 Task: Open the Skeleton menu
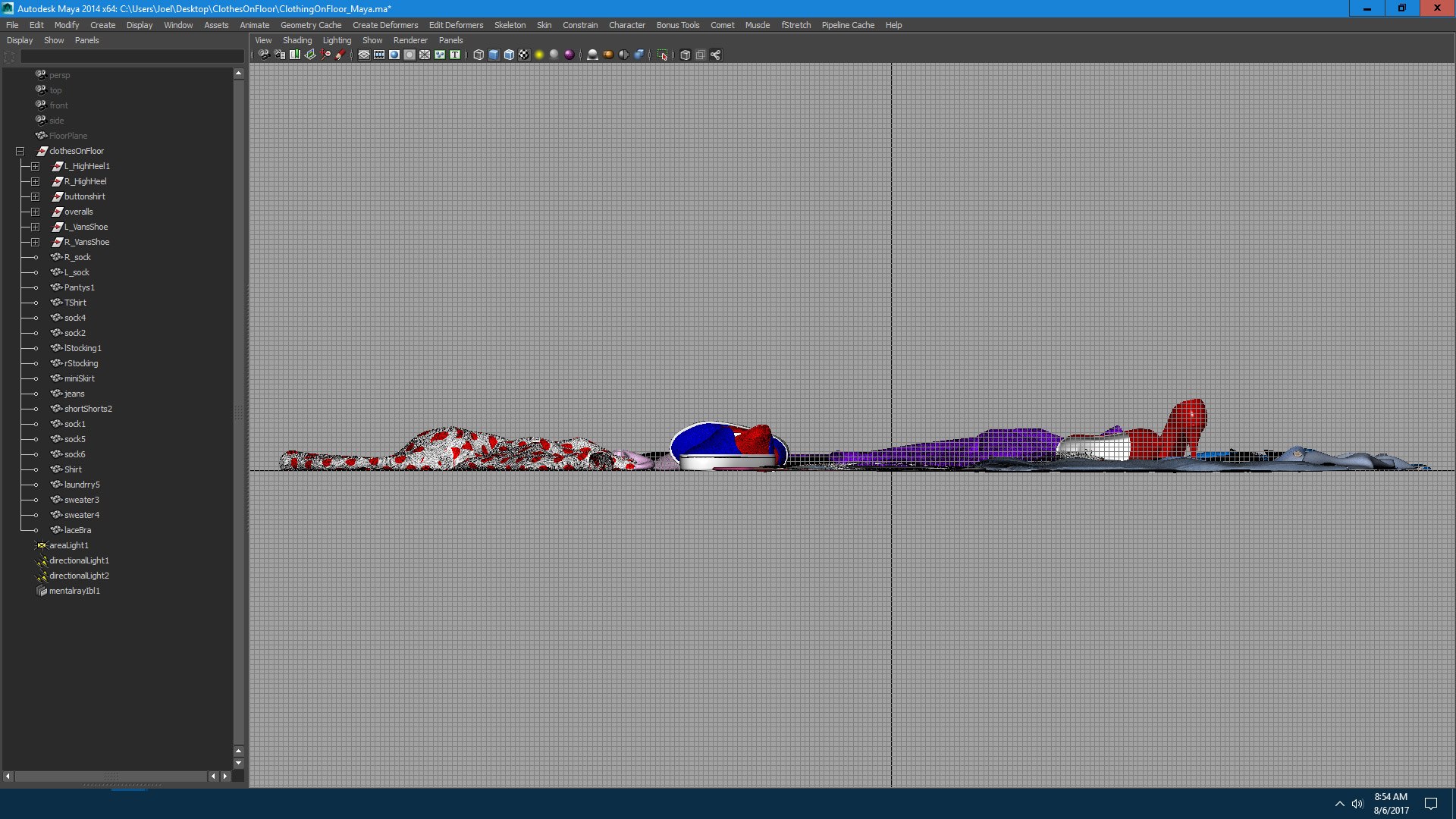point(510,25)
